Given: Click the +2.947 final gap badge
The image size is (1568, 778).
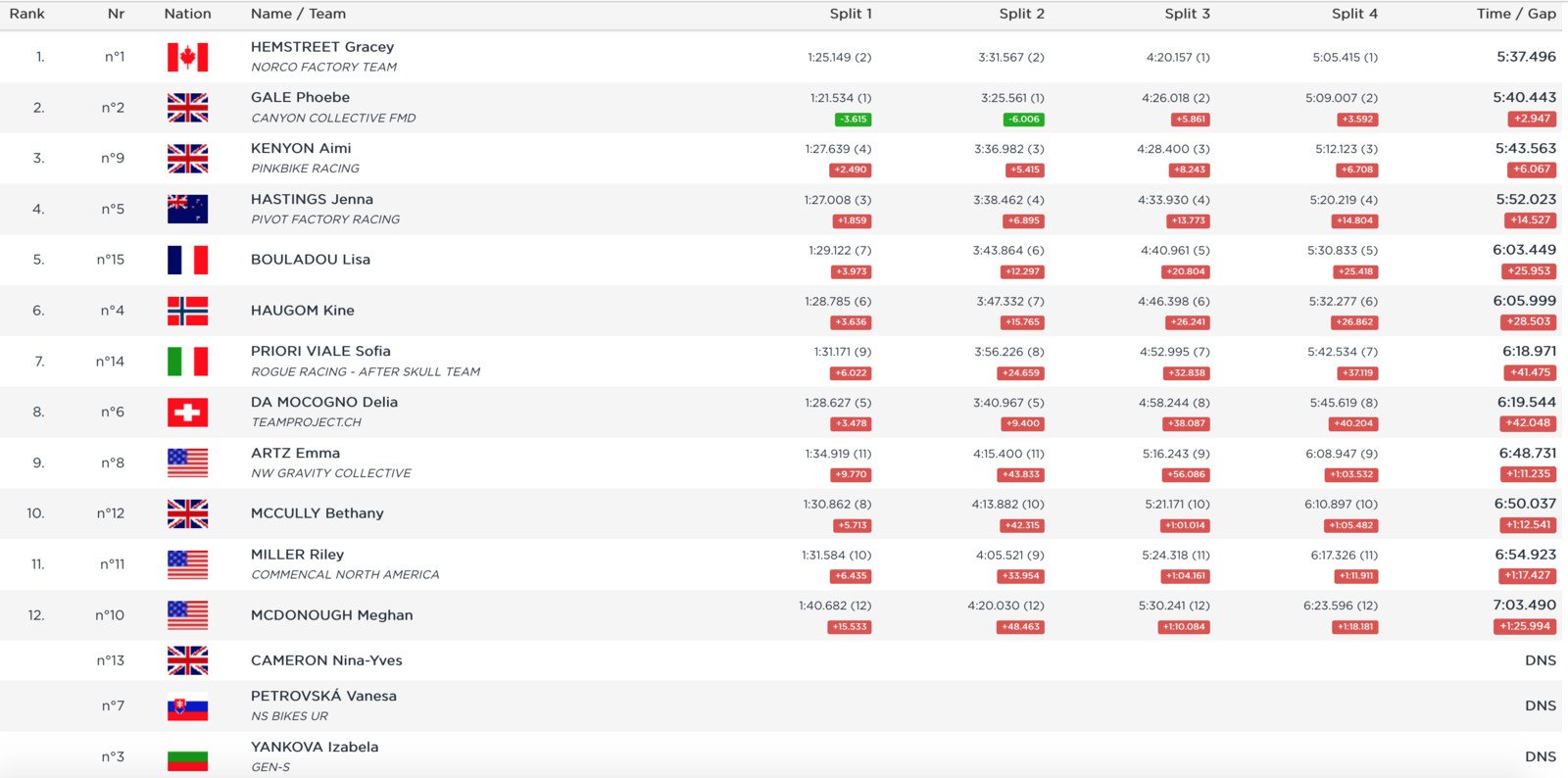Looking at the screenshot, I should [1532, 119].
